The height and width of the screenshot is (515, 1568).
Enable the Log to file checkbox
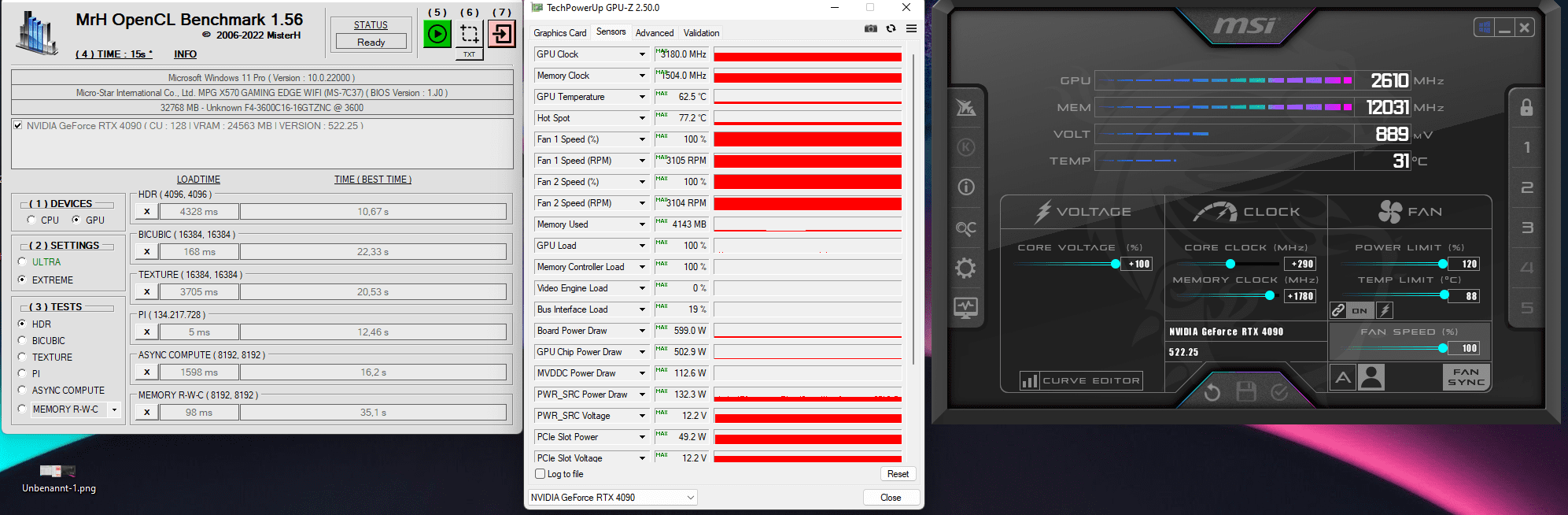click(x=540, y=474)
